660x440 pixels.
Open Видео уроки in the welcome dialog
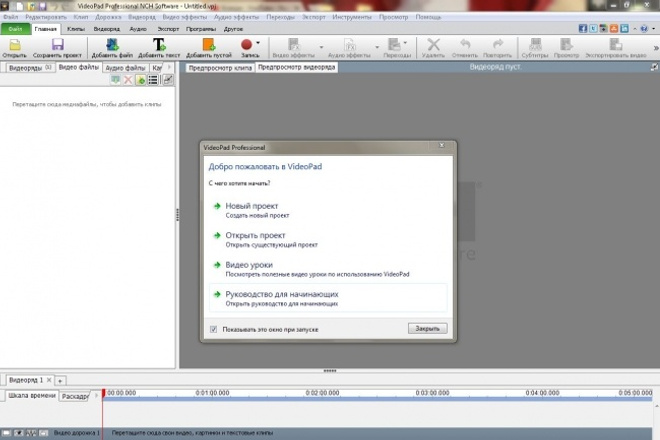[249, 265]
